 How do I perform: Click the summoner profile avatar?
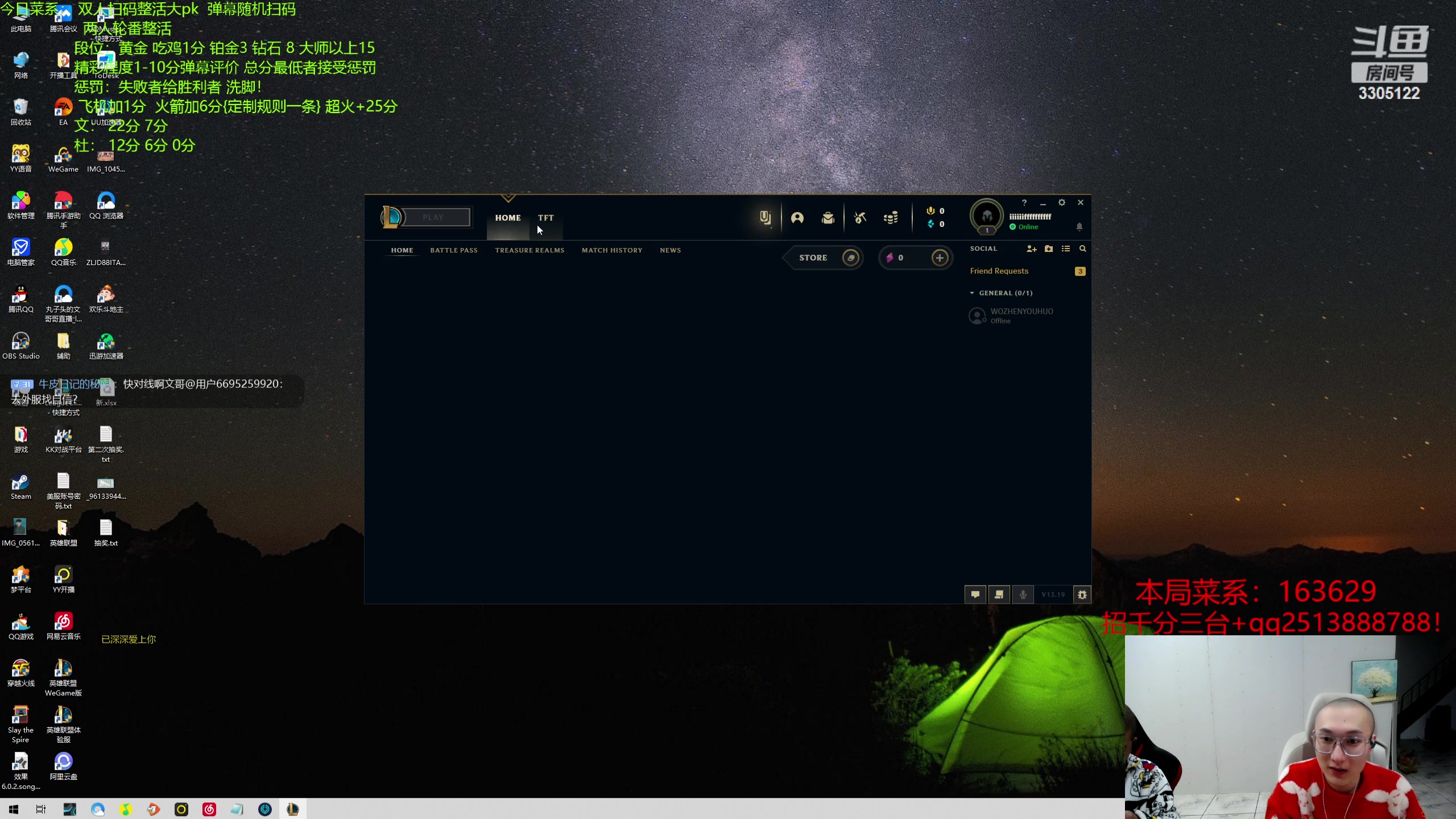coord(987,216)
